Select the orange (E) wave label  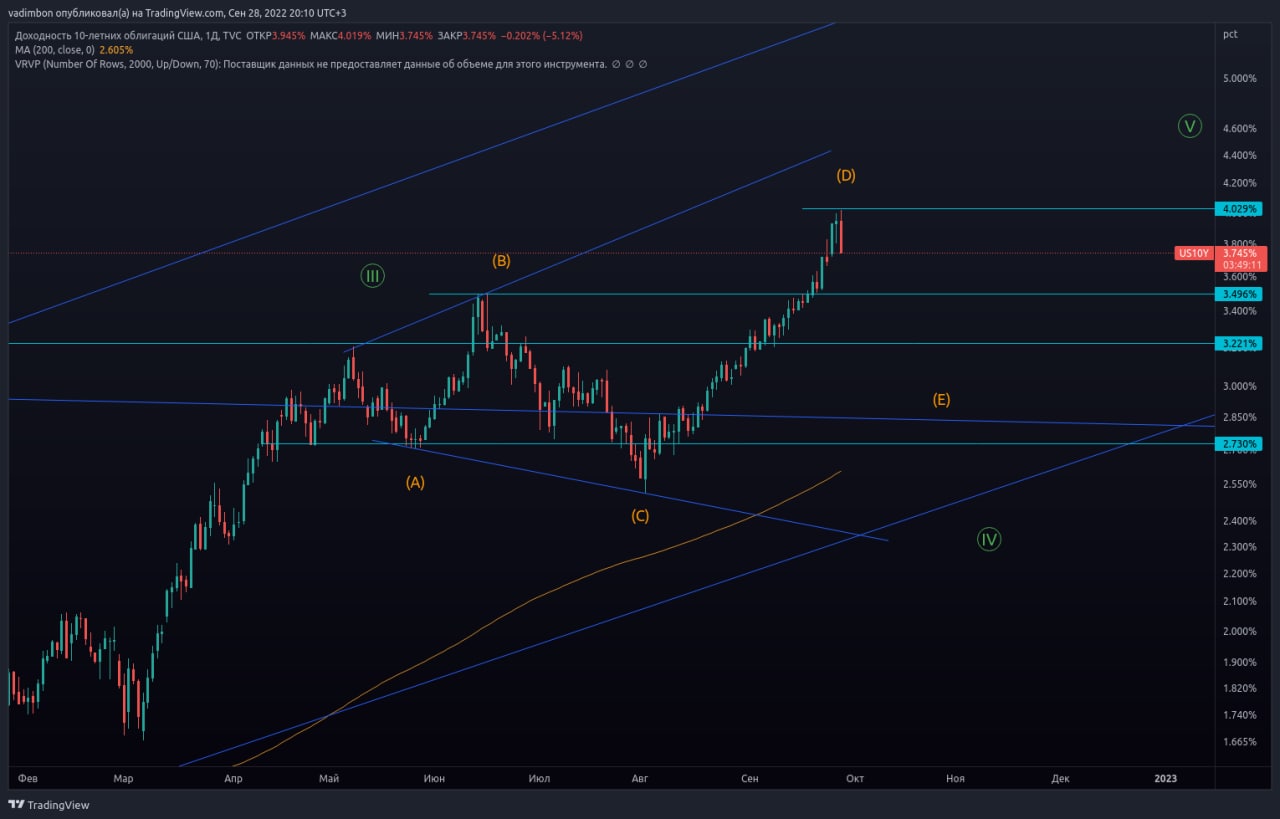click(x=941, y=399)
